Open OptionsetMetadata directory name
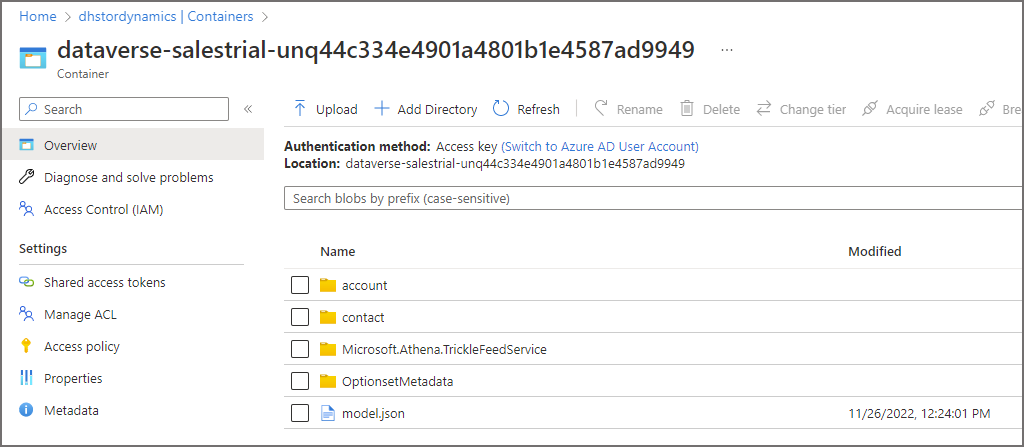The height and width of the screenshot is (447, 1024). click(x=398, y=382)
